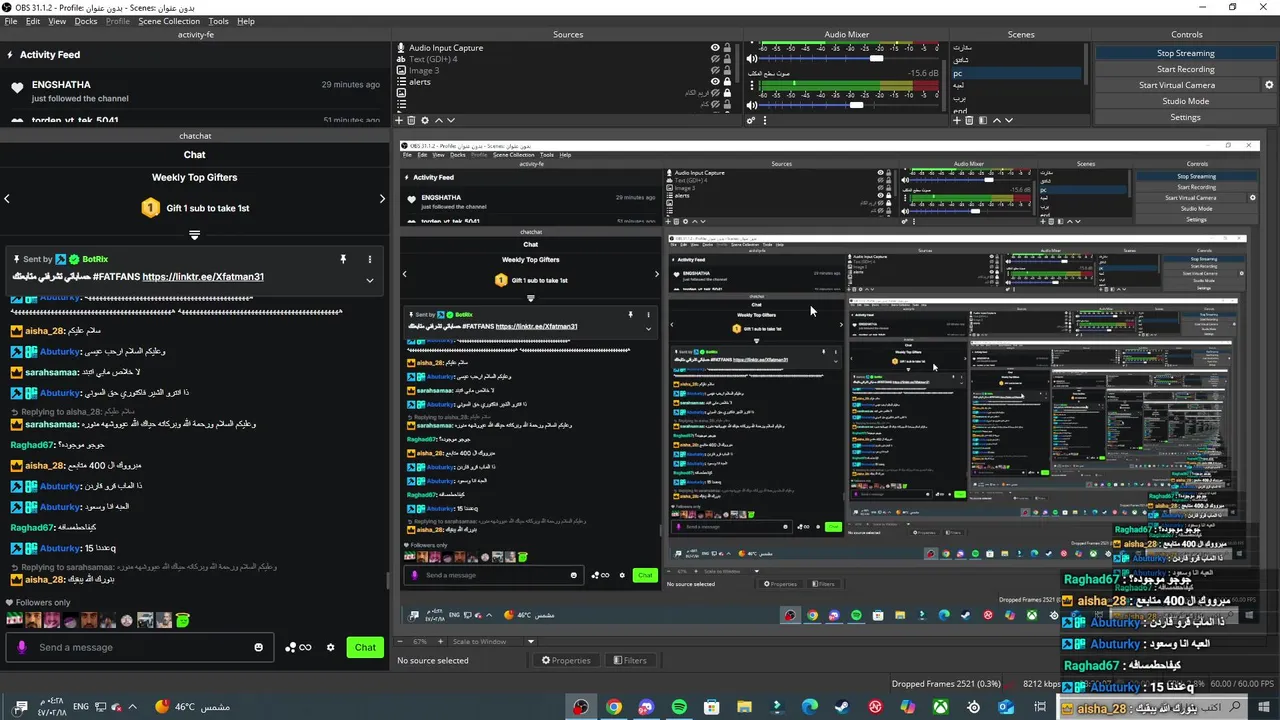This screenshot has width=1280, height=720.
Task: Go to next leaderboard with right arrow
Action: click(x=381, y=199)
